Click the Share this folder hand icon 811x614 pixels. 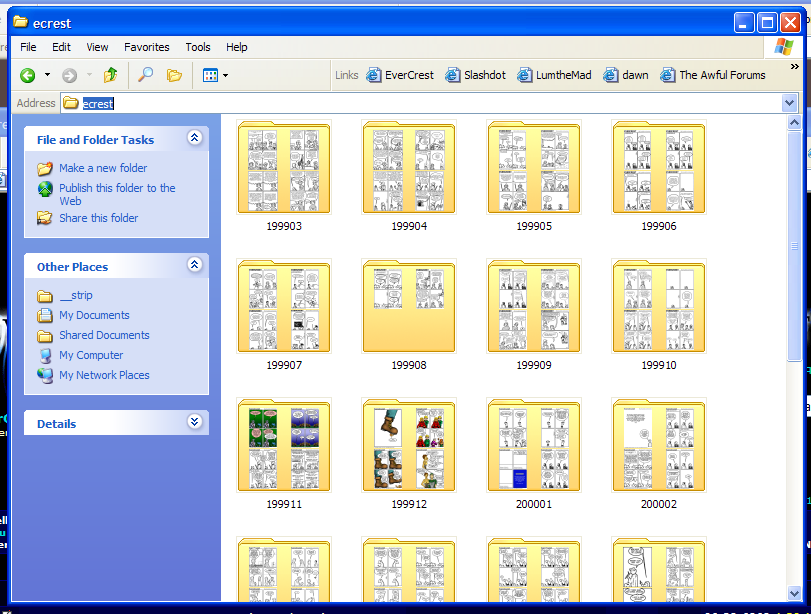point(44,218)
